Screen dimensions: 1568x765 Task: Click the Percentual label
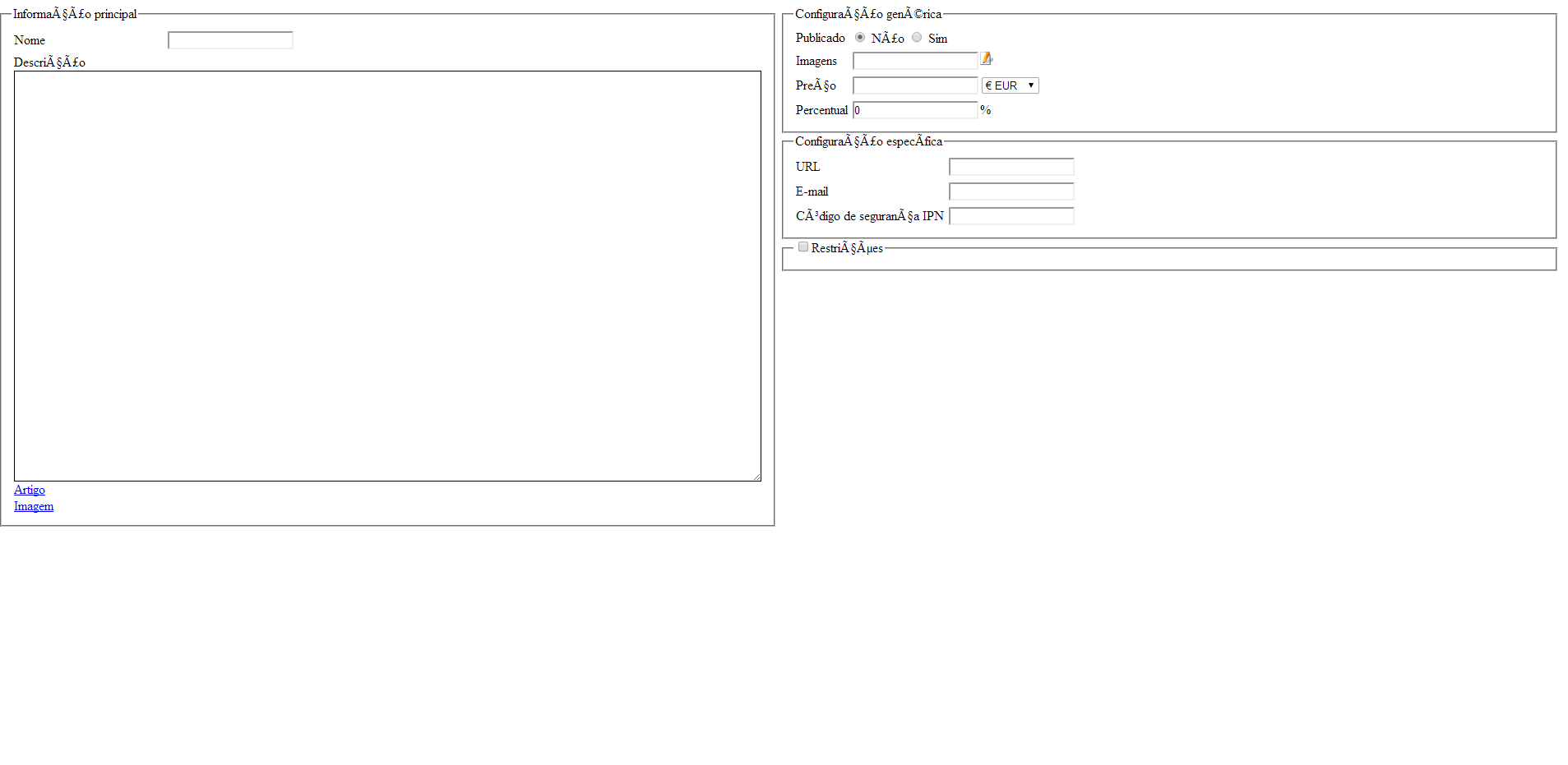tap(821, 110)
